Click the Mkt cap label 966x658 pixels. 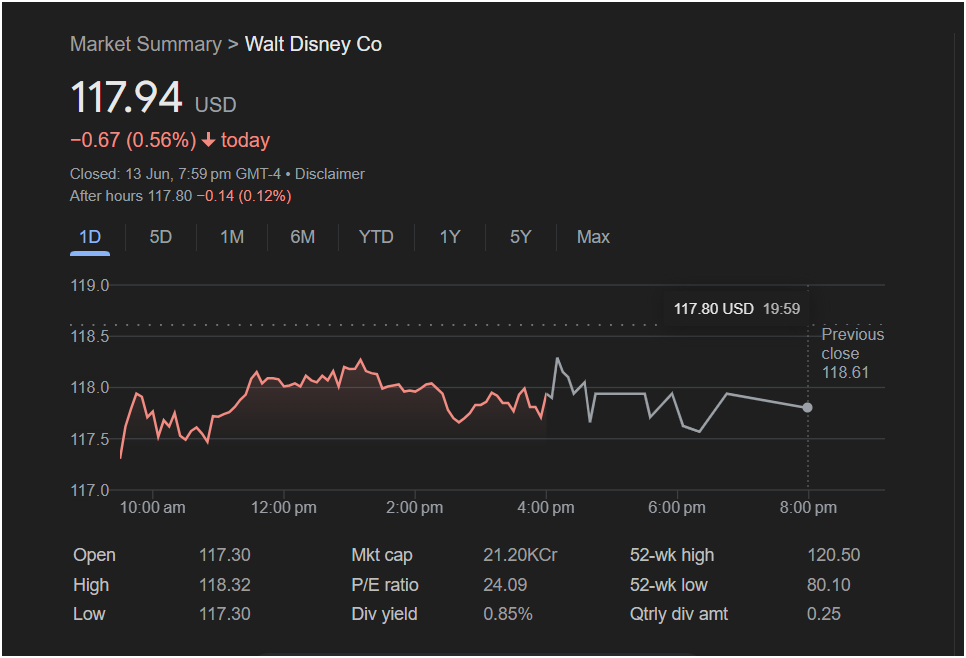click(x=382, y=555)
